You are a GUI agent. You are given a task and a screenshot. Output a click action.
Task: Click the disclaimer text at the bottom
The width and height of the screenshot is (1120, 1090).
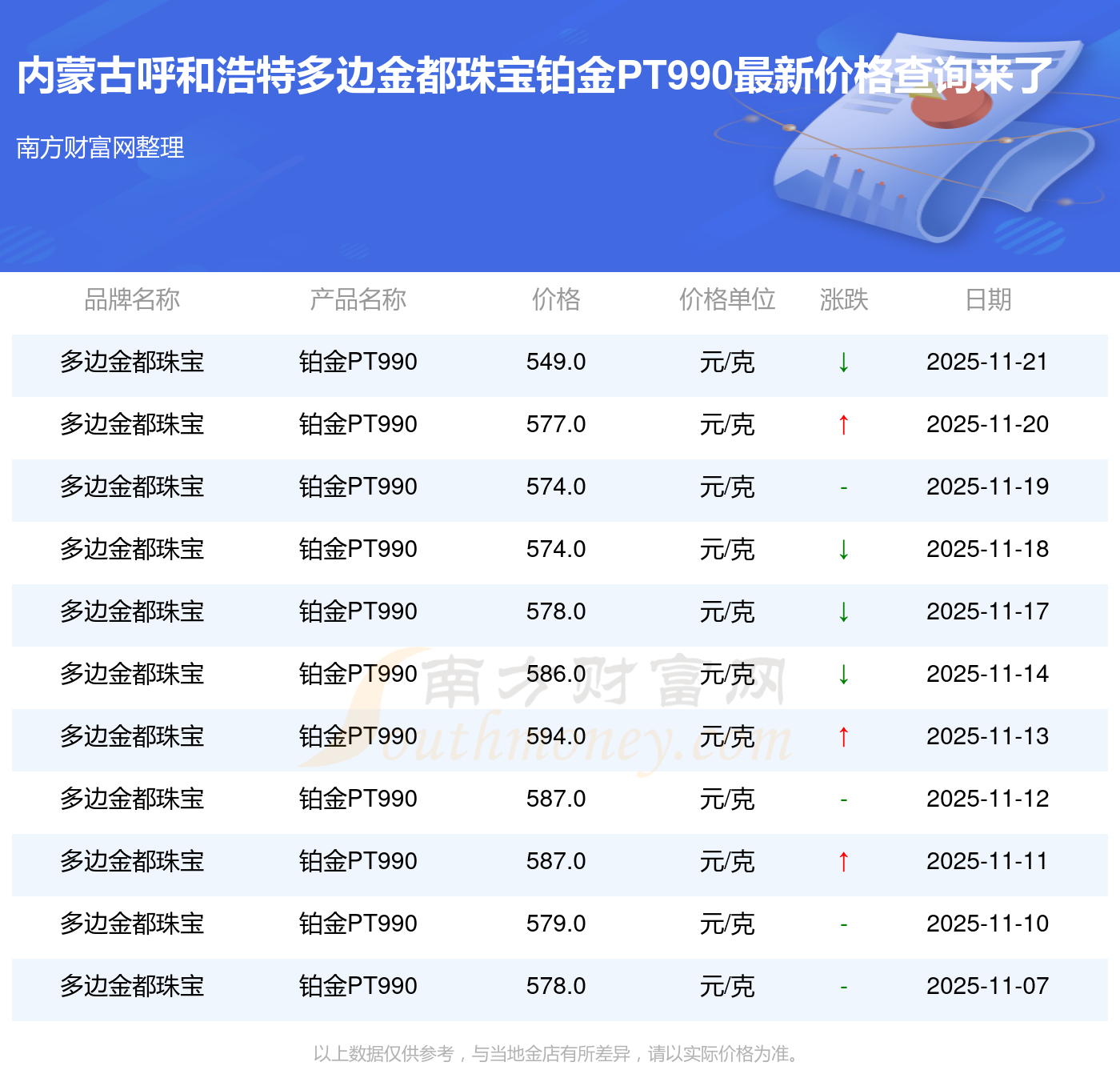click(558, 1054)
